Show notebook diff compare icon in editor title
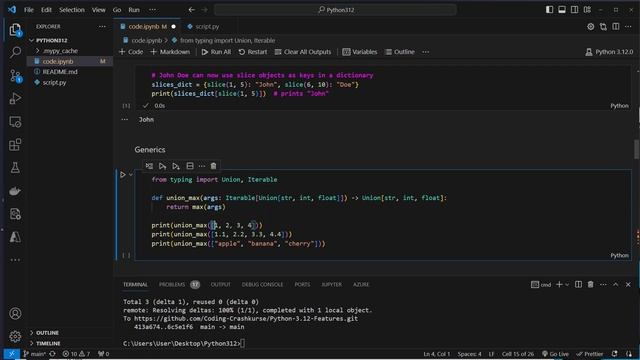640x360 pixels. 603,27
